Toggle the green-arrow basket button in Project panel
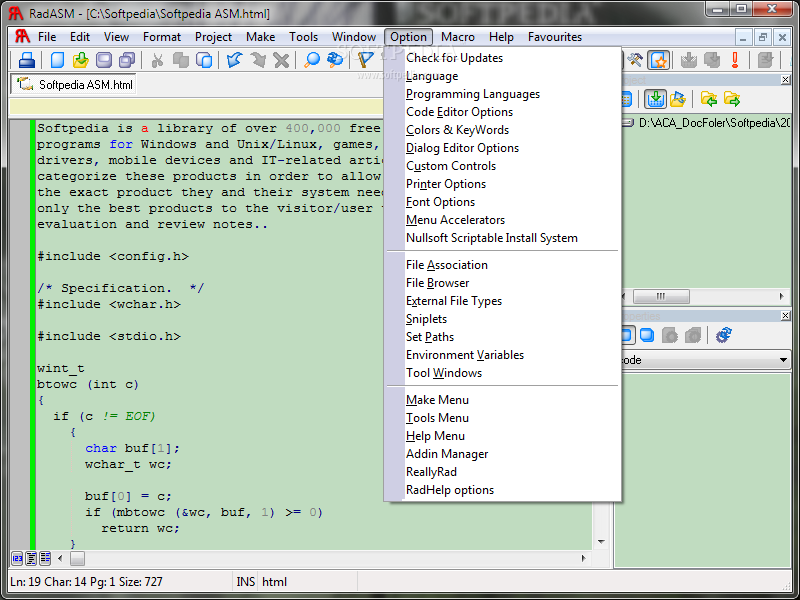 pos(655,99)
